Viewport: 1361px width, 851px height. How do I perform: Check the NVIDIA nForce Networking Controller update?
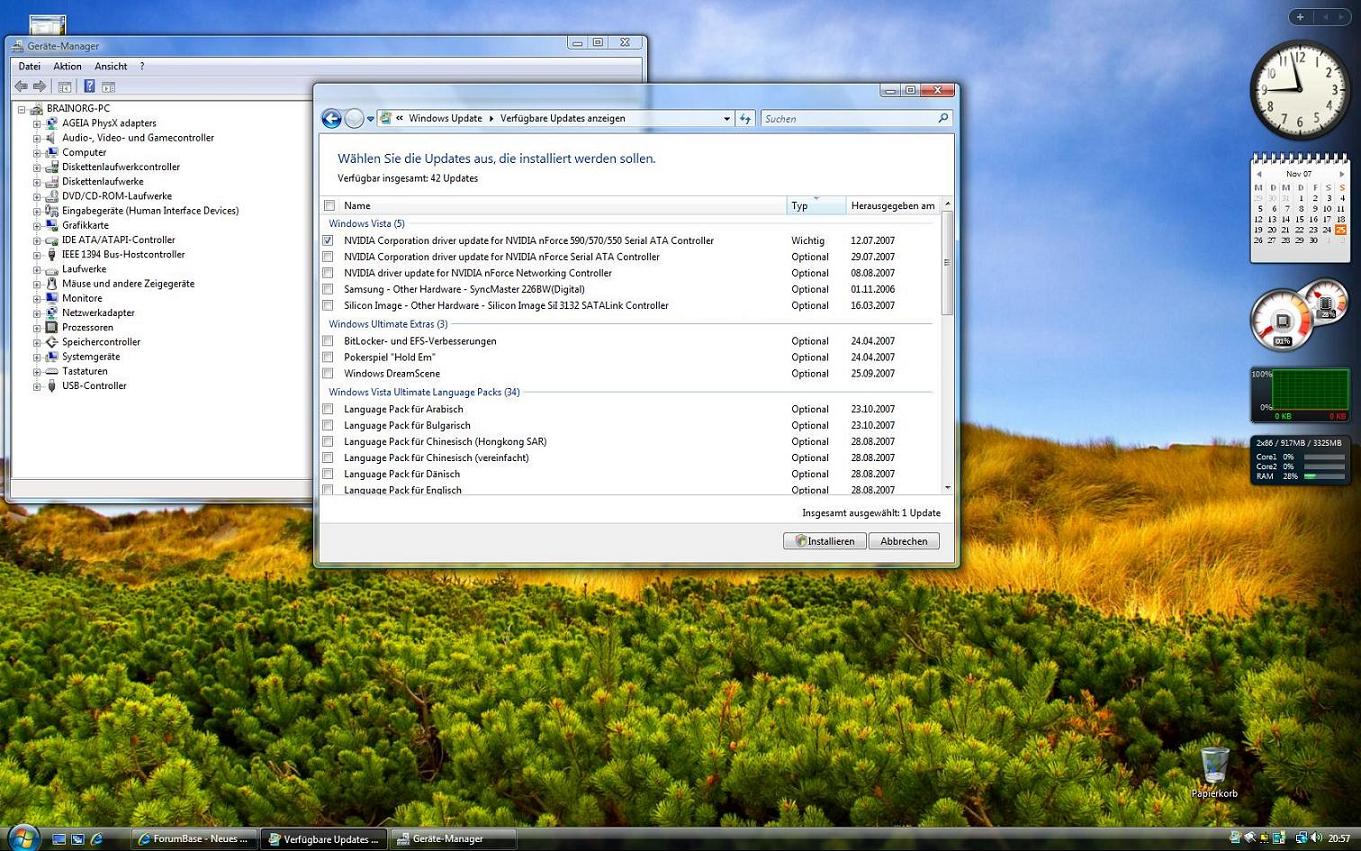(x=328, y=273)
